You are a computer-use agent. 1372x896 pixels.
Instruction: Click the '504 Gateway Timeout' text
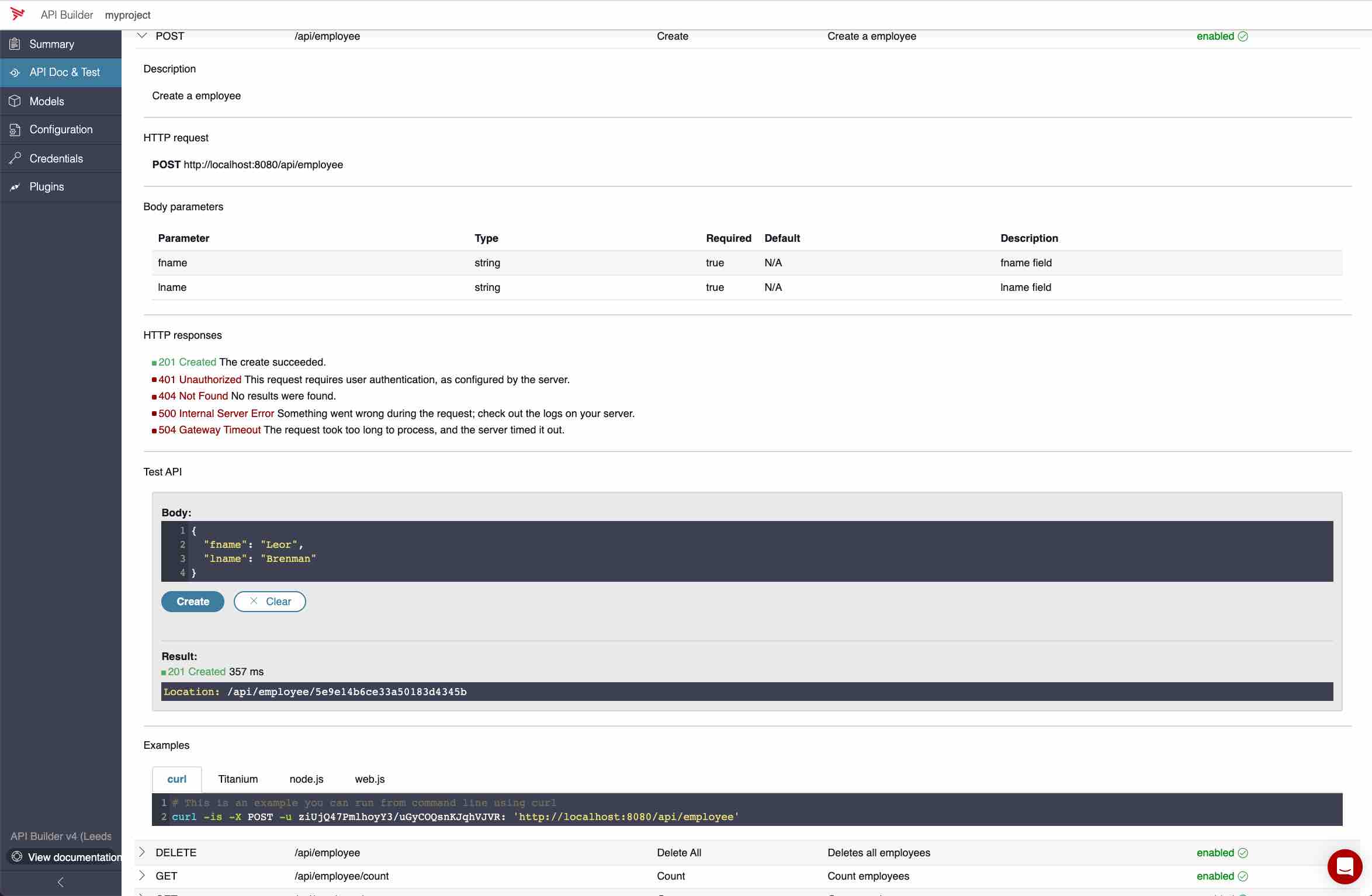click(209, 430)
